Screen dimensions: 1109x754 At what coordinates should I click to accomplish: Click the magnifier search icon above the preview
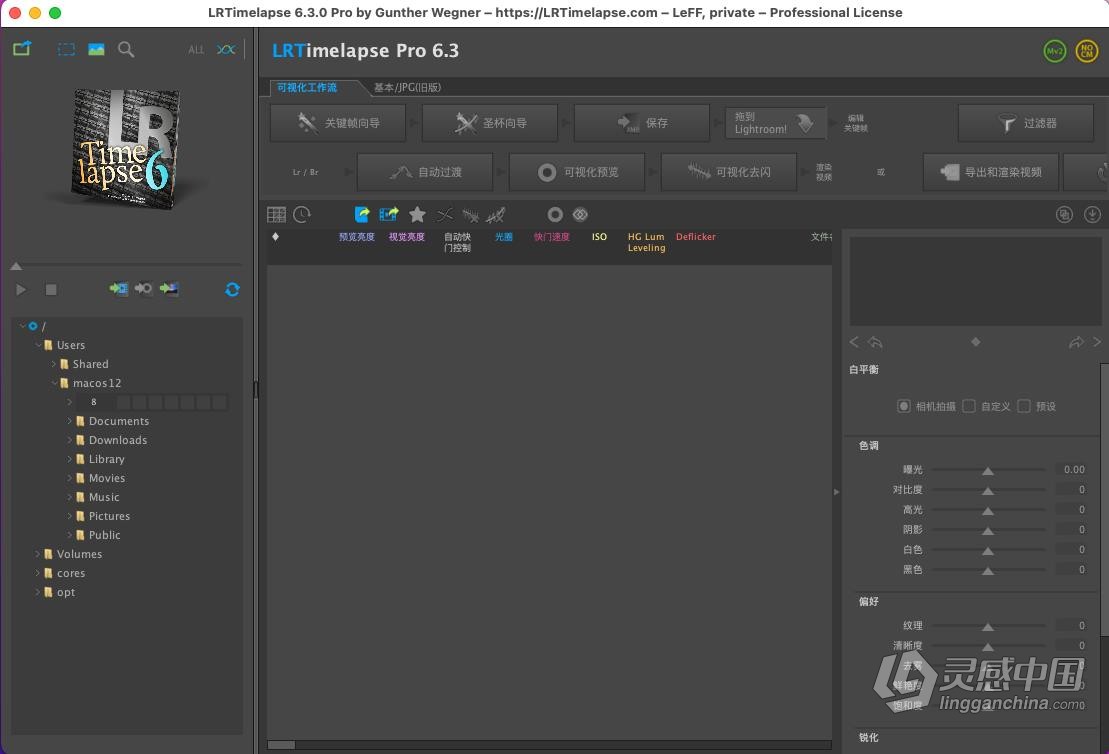pos(126,50)
